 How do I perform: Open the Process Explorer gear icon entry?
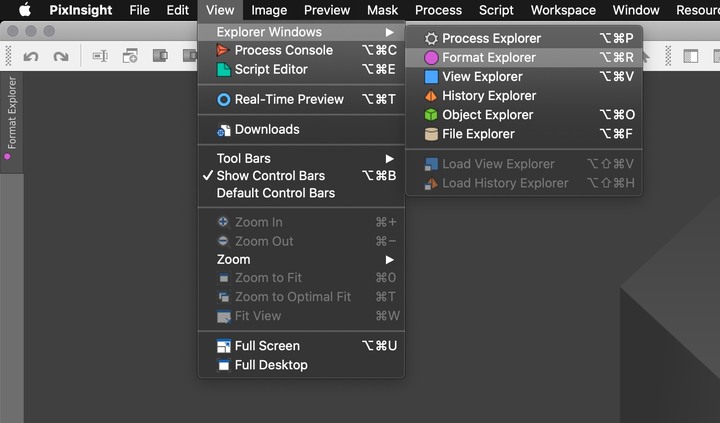click(x=524, y=38)
